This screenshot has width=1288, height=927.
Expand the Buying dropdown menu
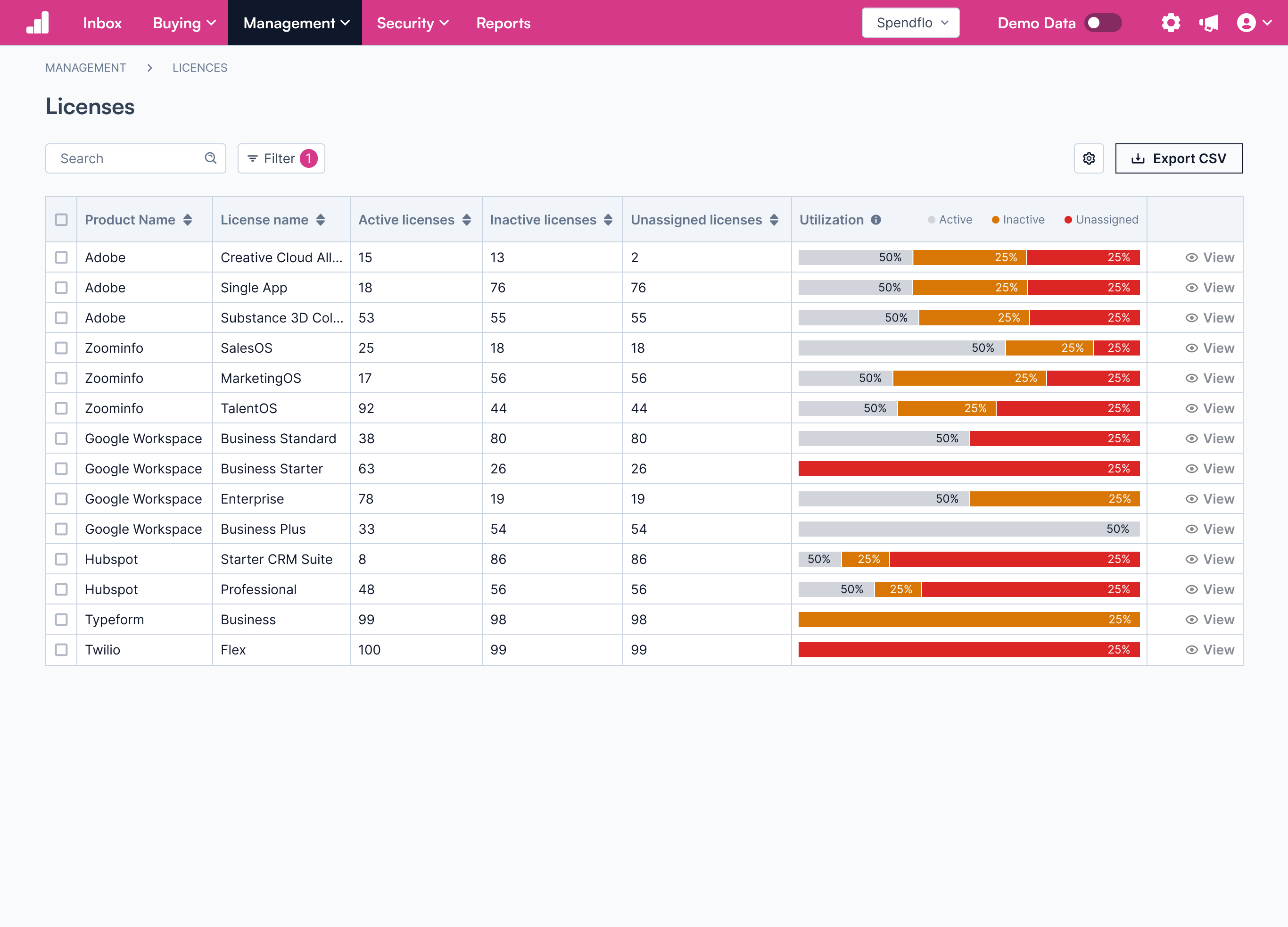click(184, 23)
